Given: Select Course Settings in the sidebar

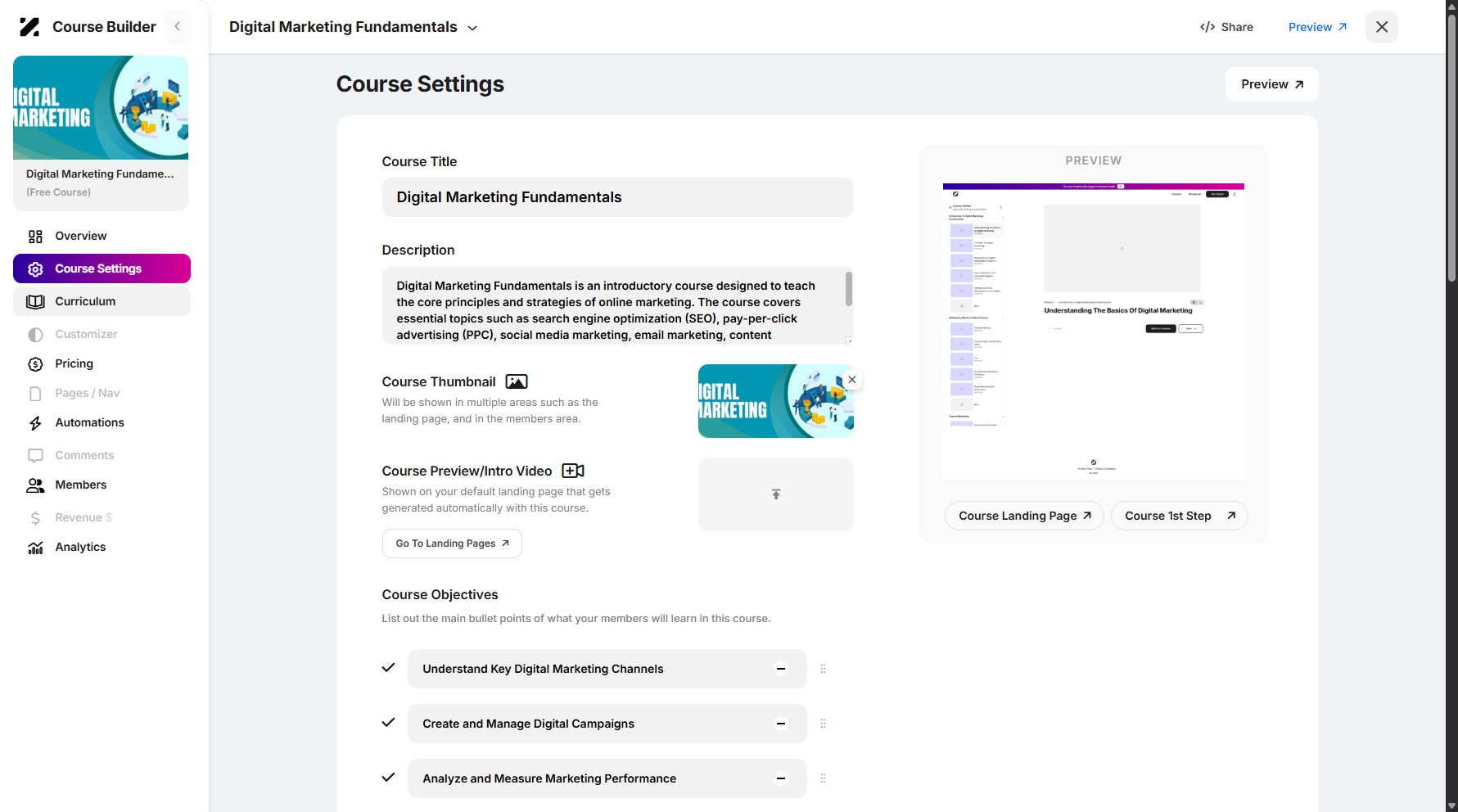Looking at the screenshot, I should (102, 268).
